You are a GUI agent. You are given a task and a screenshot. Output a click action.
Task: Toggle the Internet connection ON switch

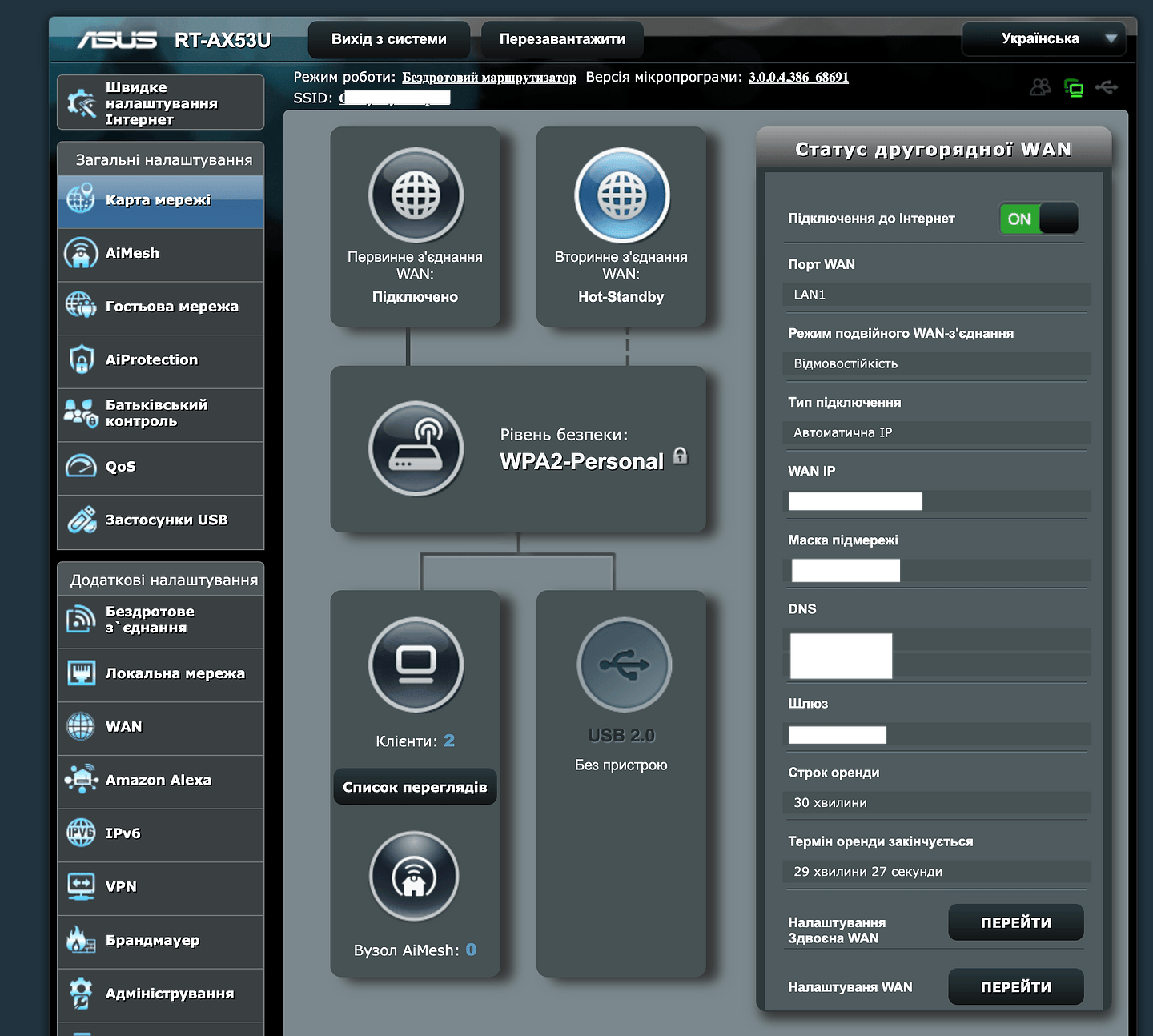[1039, 219]
